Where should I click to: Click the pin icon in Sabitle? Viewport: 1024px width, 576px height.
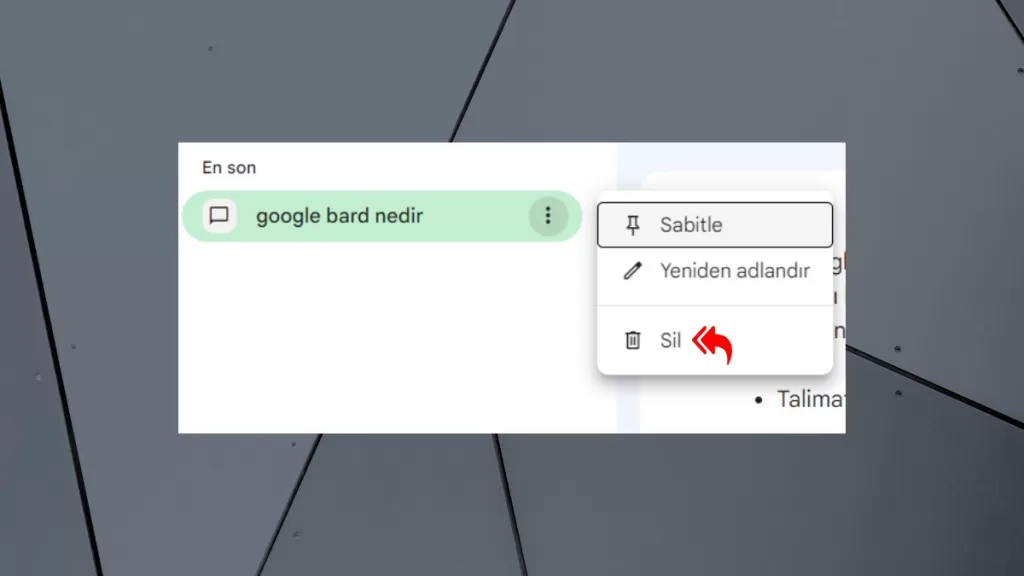[x=632, y=225]
